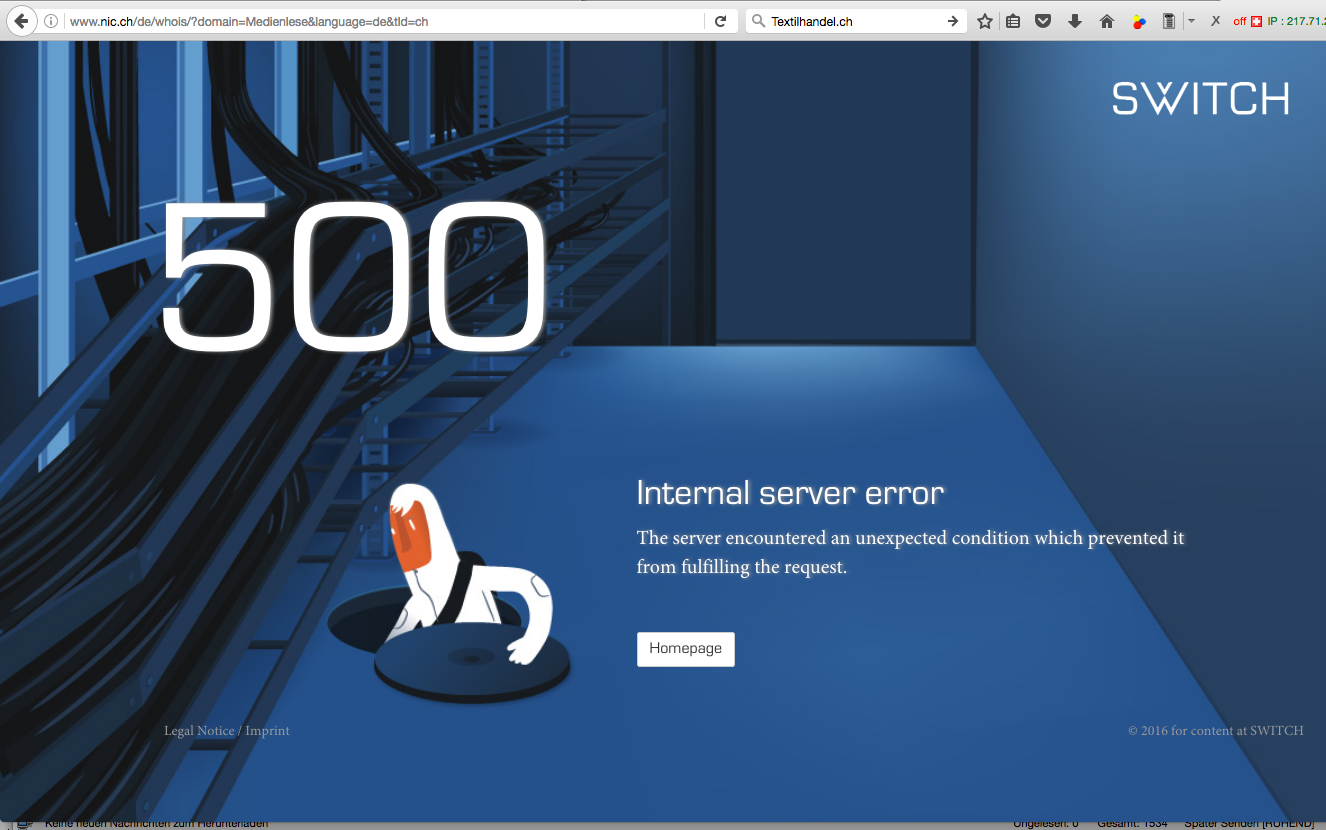Click the X toolbar extension icon
The width and height of the screenshot is (1326, 830).
pyautogui.click(x=1215, y=21)
